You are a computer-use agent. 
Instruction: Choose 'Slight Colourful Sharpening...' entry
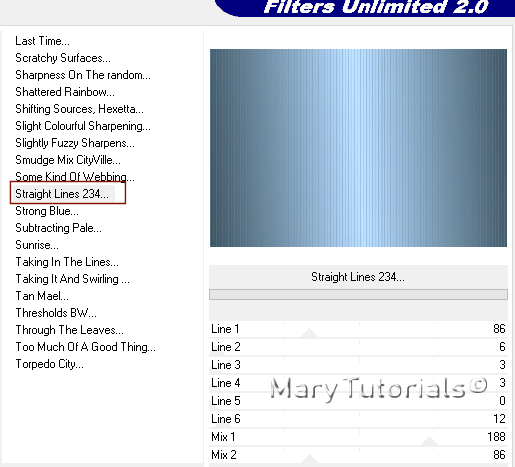coord(83,126)
